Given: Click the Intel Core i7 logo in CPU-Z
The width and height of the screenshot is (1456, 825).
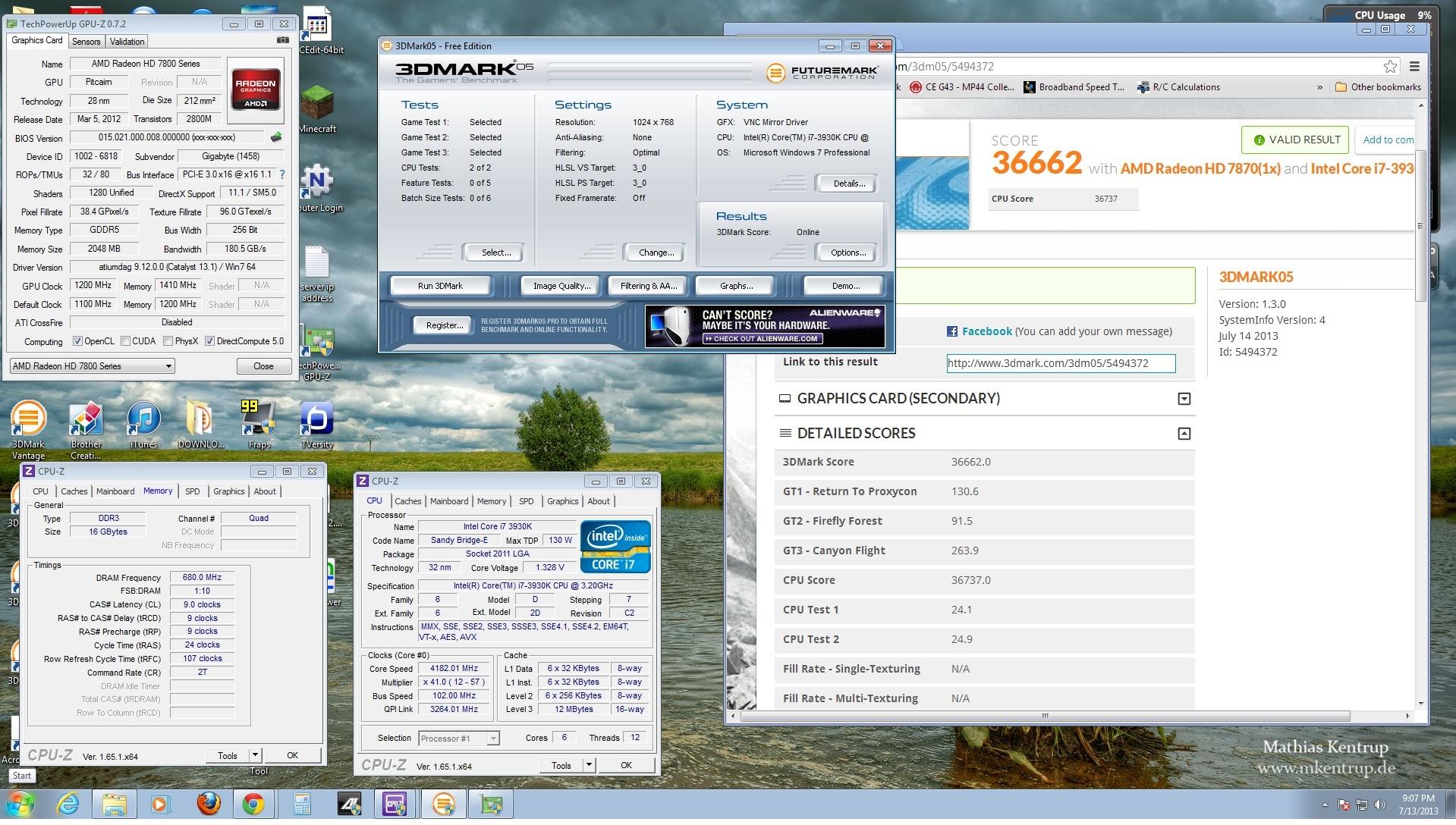Looking at the screenshot, I should click(x=615, y=546).
